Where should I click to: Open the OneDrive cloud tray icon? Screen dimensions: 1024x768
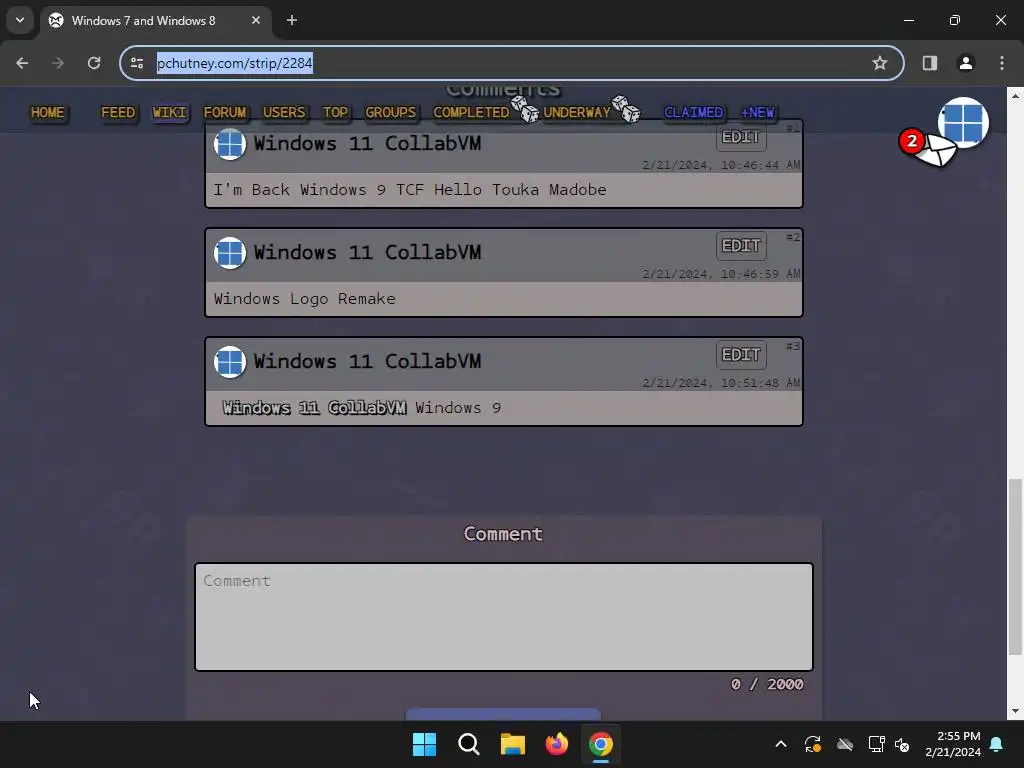845,744
